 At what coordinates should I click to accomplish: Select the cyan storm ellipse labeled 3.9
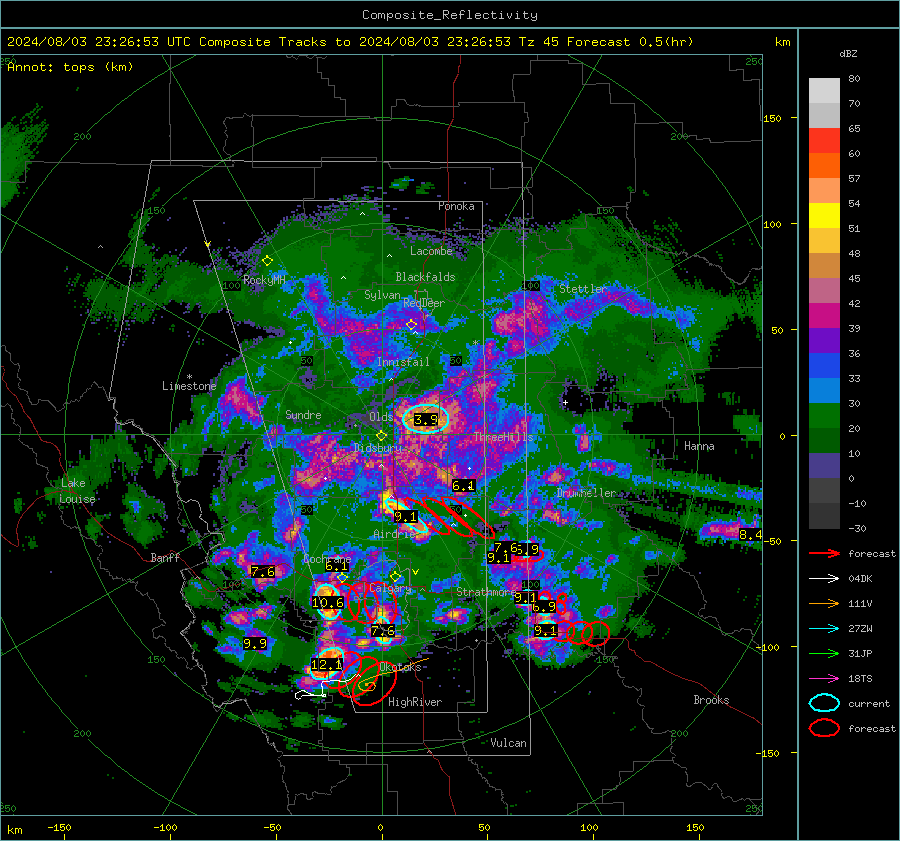[x=425, y=418]
